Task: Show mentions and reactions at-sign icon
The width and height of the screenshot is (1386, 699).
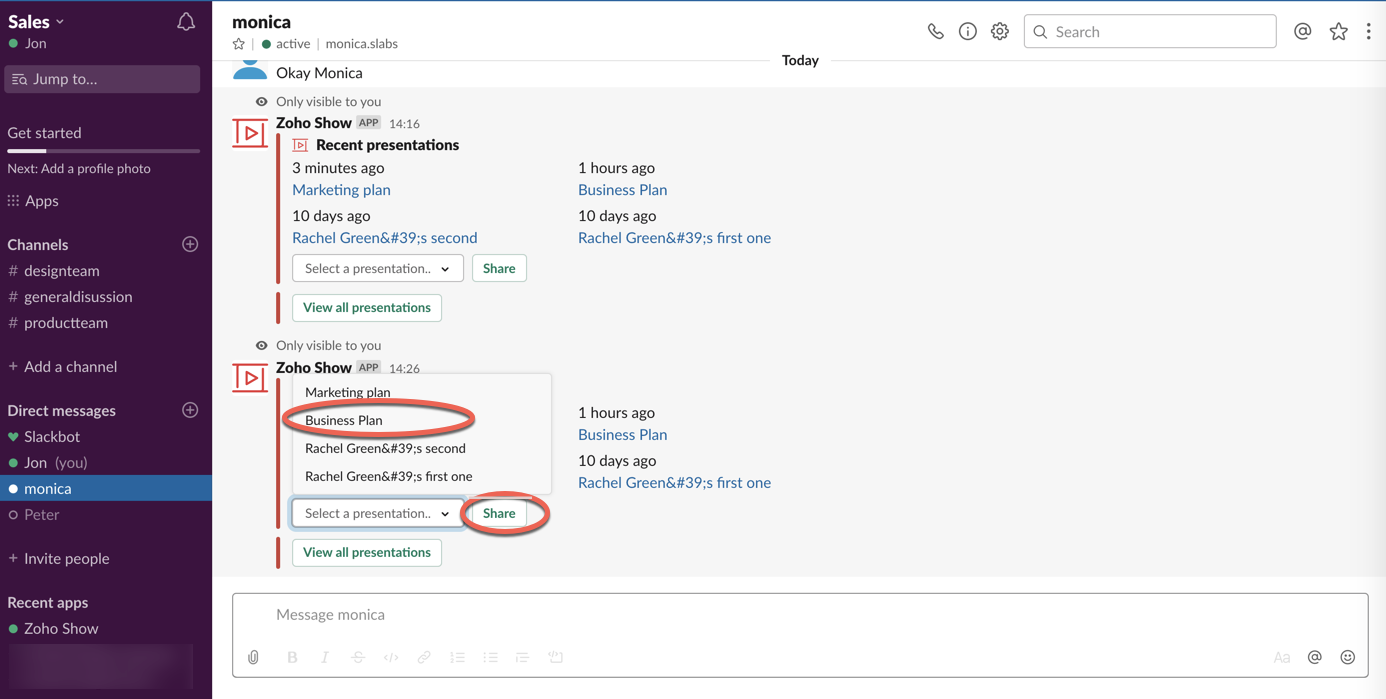Action: 1302,32
